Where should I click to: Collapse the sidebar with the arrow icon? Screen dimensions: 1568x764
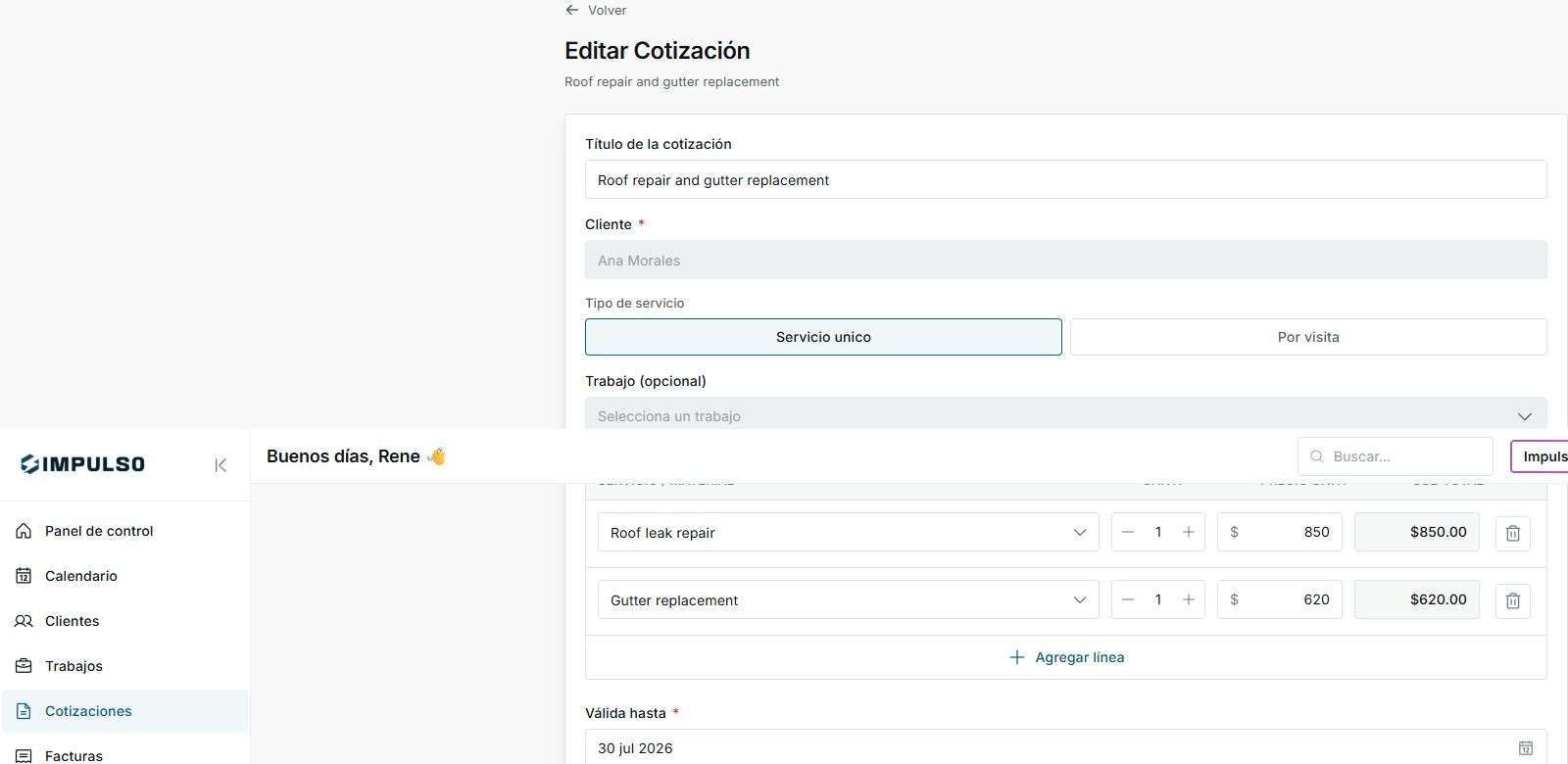click(220, 465)
